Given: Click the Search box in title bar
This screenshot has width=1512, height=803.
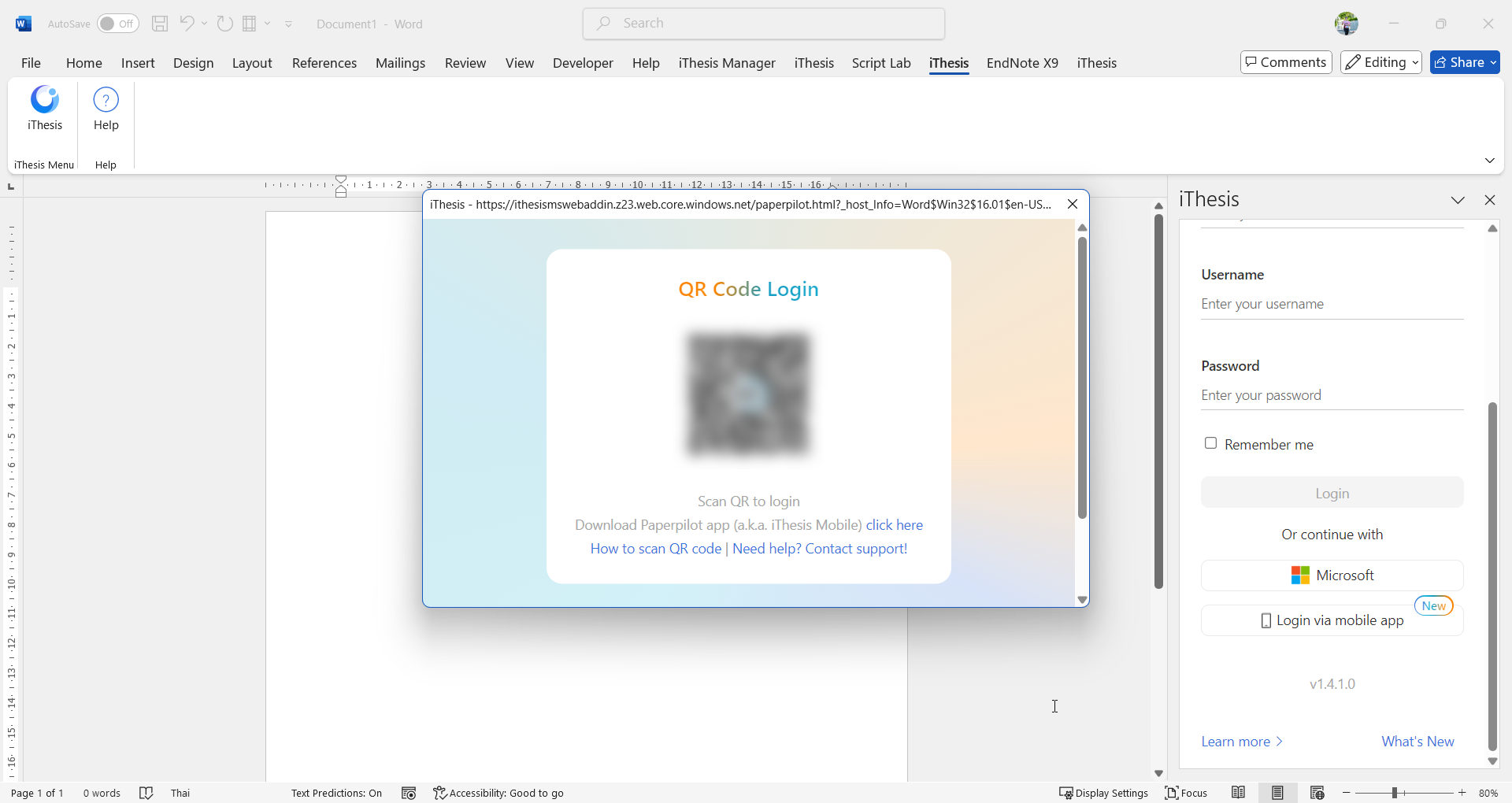Looking at the screenshot, I should tap(764, 24).
